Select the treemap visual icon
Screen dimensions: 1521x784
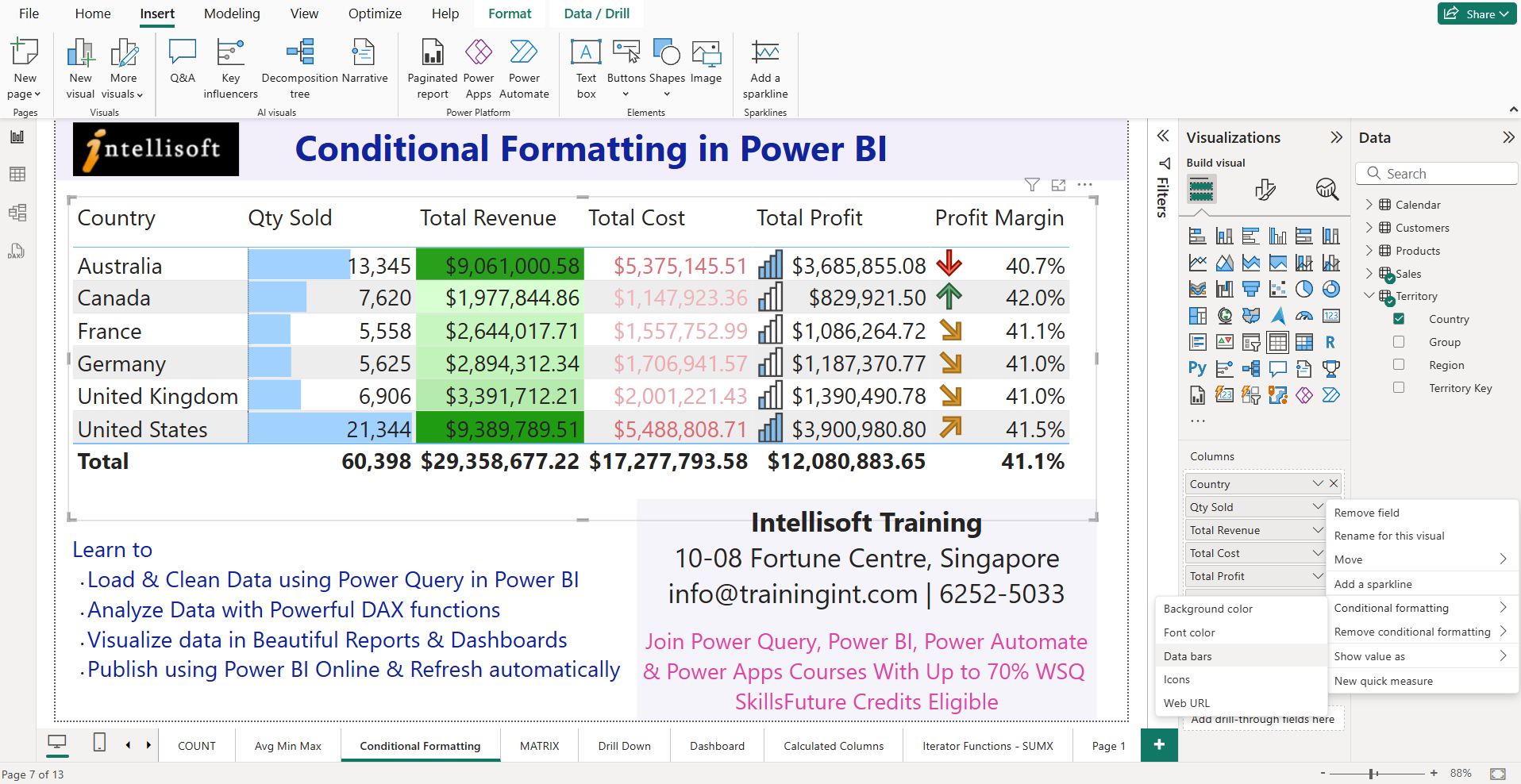click(x=1198, y=316)
